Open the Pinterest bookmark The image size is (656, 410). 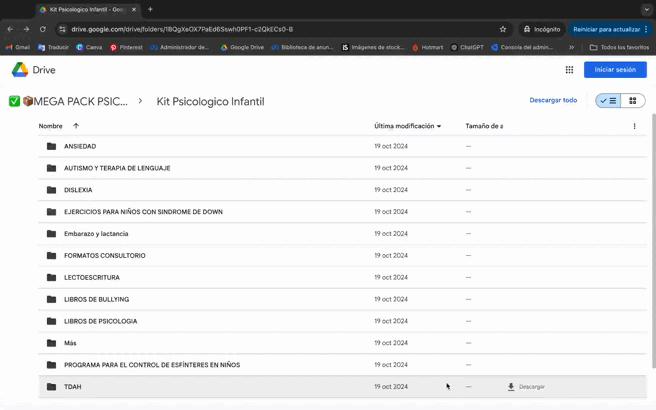pos(126,47)
